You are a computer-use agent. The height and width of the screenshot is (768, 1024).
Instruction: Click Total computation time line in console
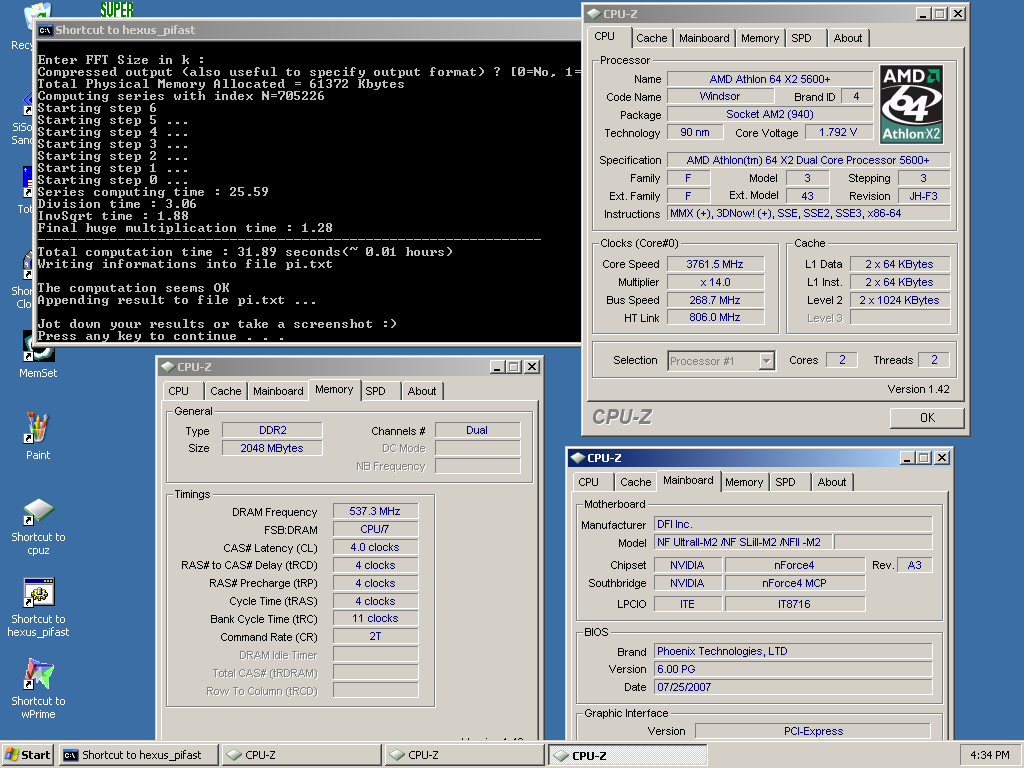[245, 252]
